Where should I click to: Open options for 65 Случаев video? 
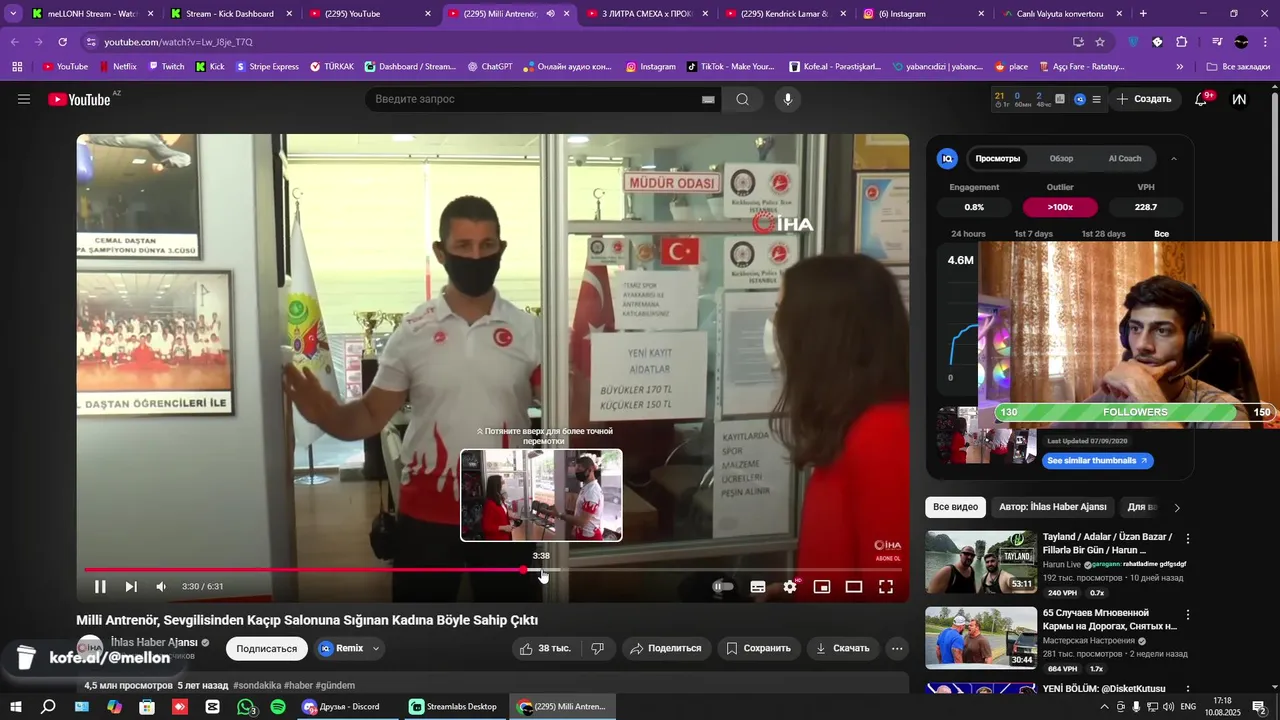click(1188, 615)
